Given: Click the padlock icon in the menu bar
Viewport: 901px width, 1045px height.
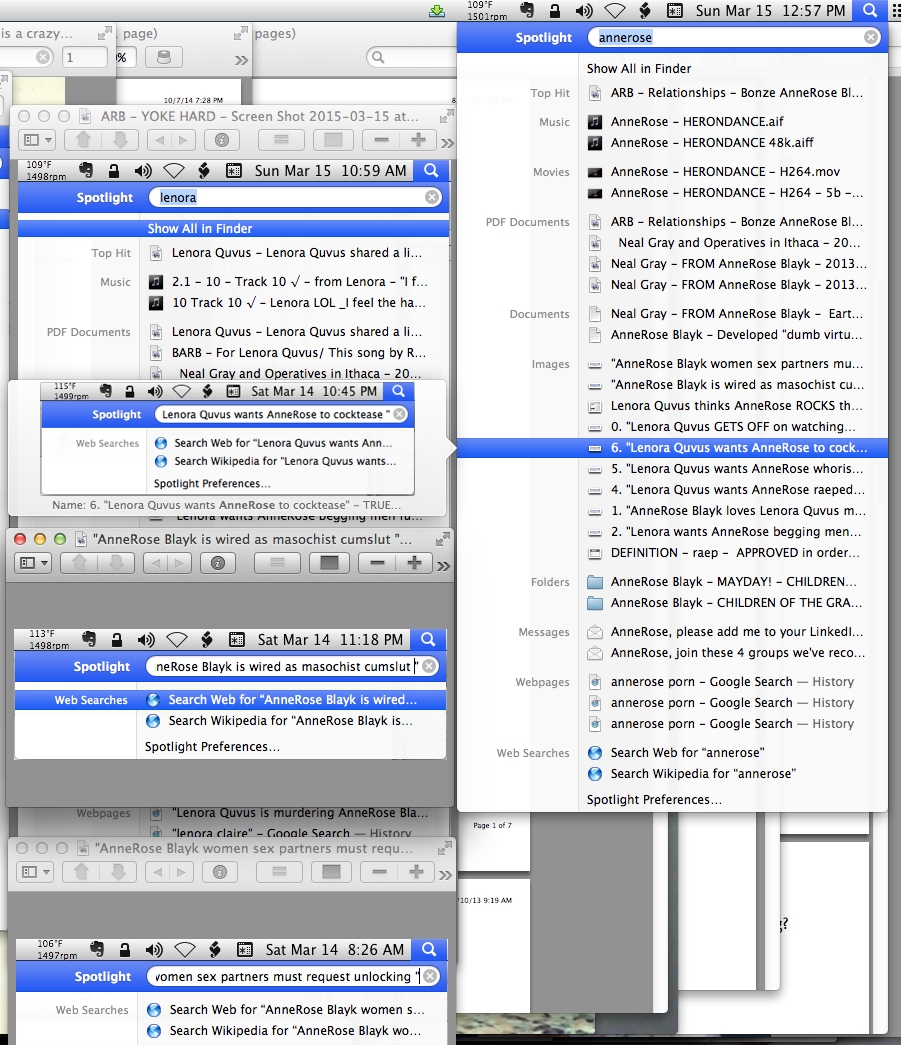Looking at the screenshot, I should coord(554,10).
